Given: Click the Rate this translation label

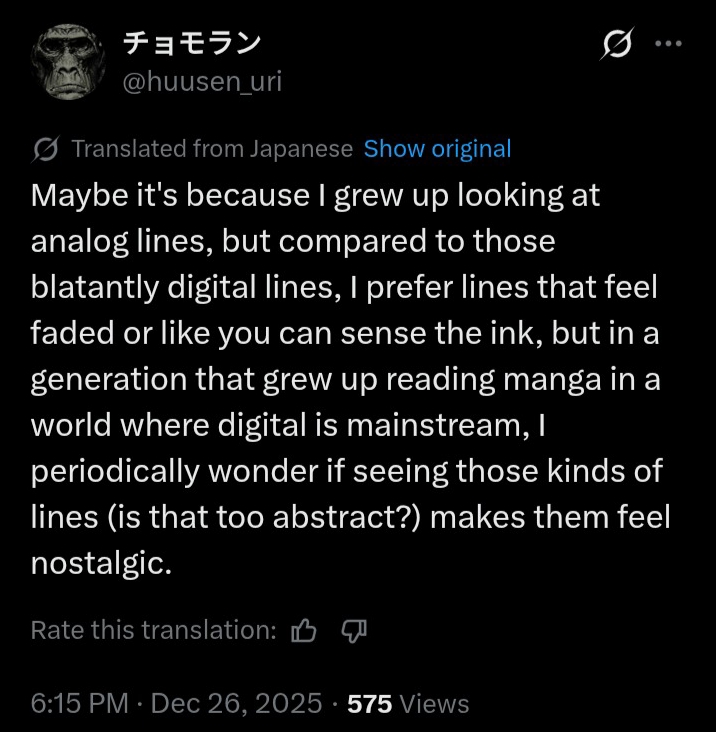Looking at the screenshot, I should point(154,630).
